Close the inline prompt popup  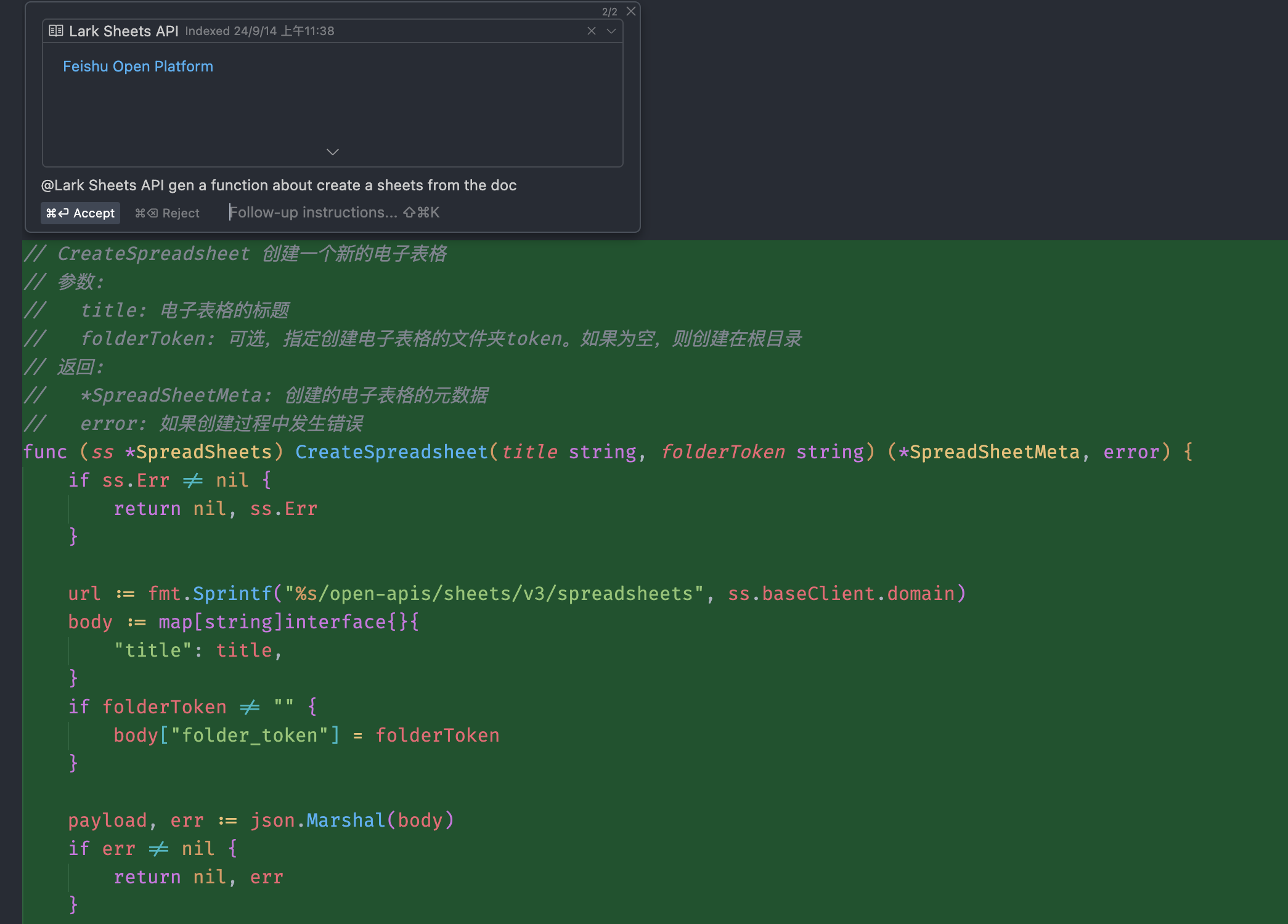pyautogui.click(x=631, y=11)
